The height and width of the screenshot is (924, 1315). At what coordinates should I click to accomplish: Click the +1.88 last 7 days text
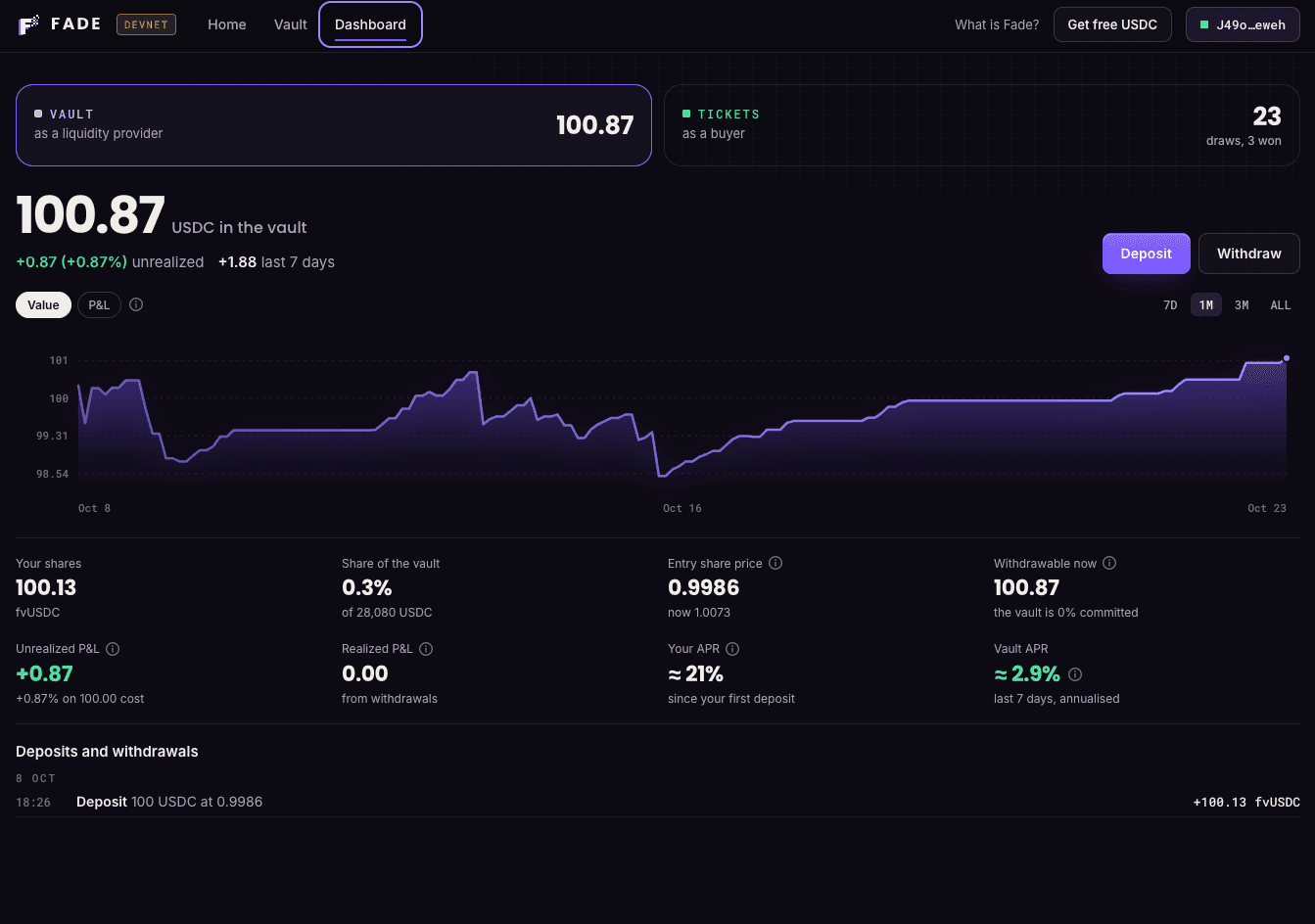276,262
